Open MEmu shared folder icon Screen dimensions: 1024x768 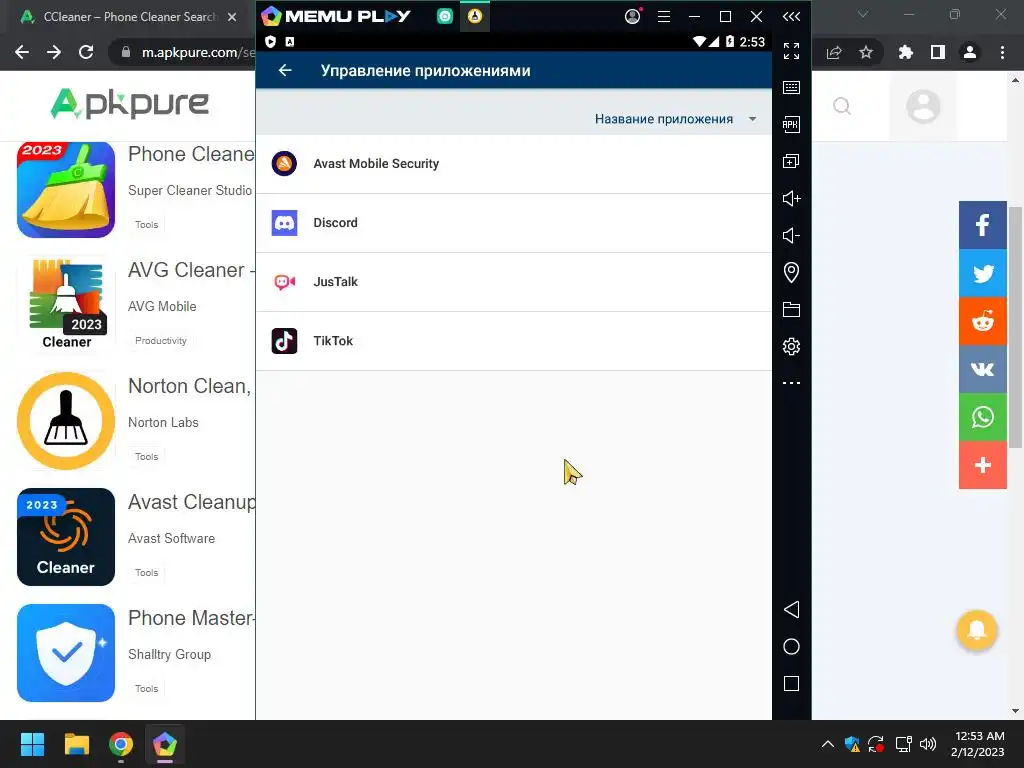pyautogui.click(x=792, y=310)
